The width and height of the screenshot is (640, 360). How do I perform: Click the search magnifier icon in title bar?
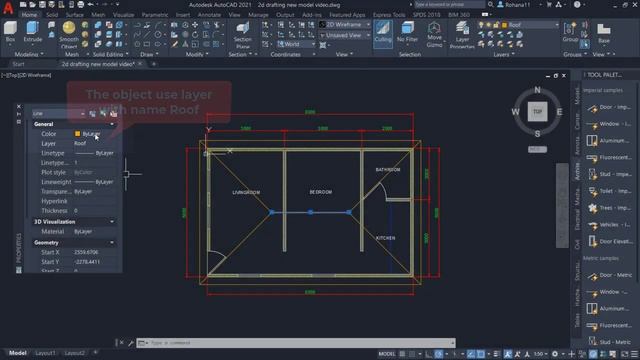491,5
